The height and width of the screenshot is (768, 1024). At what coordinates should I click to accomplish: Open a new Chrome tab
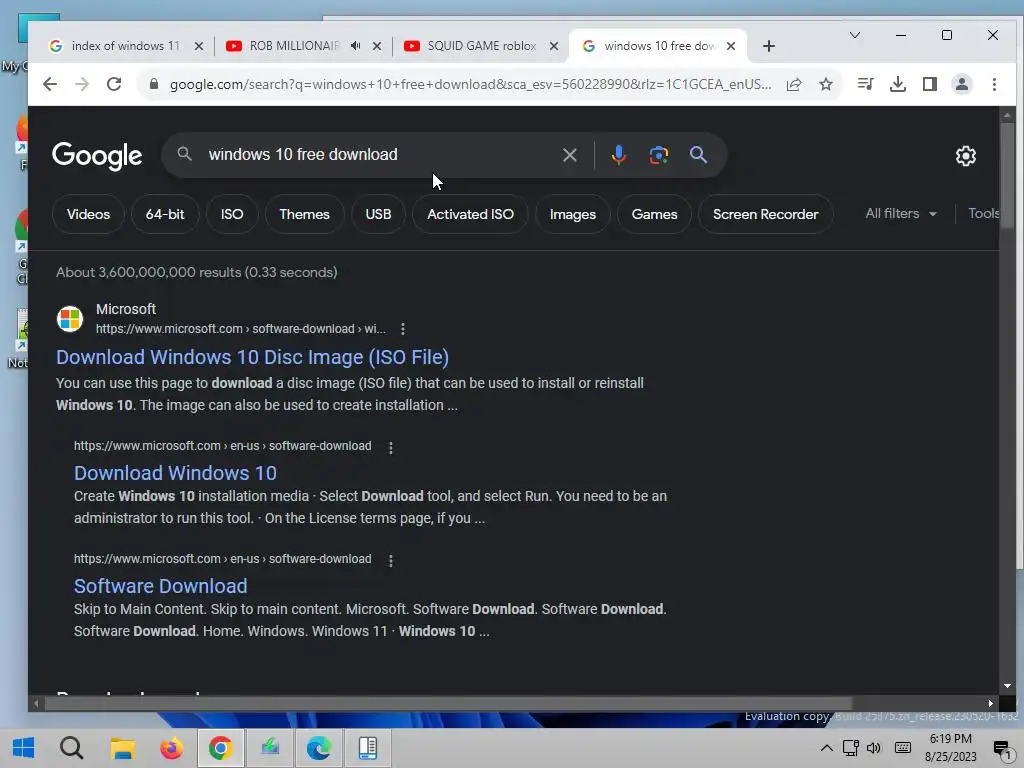click(x=769, y=46)
